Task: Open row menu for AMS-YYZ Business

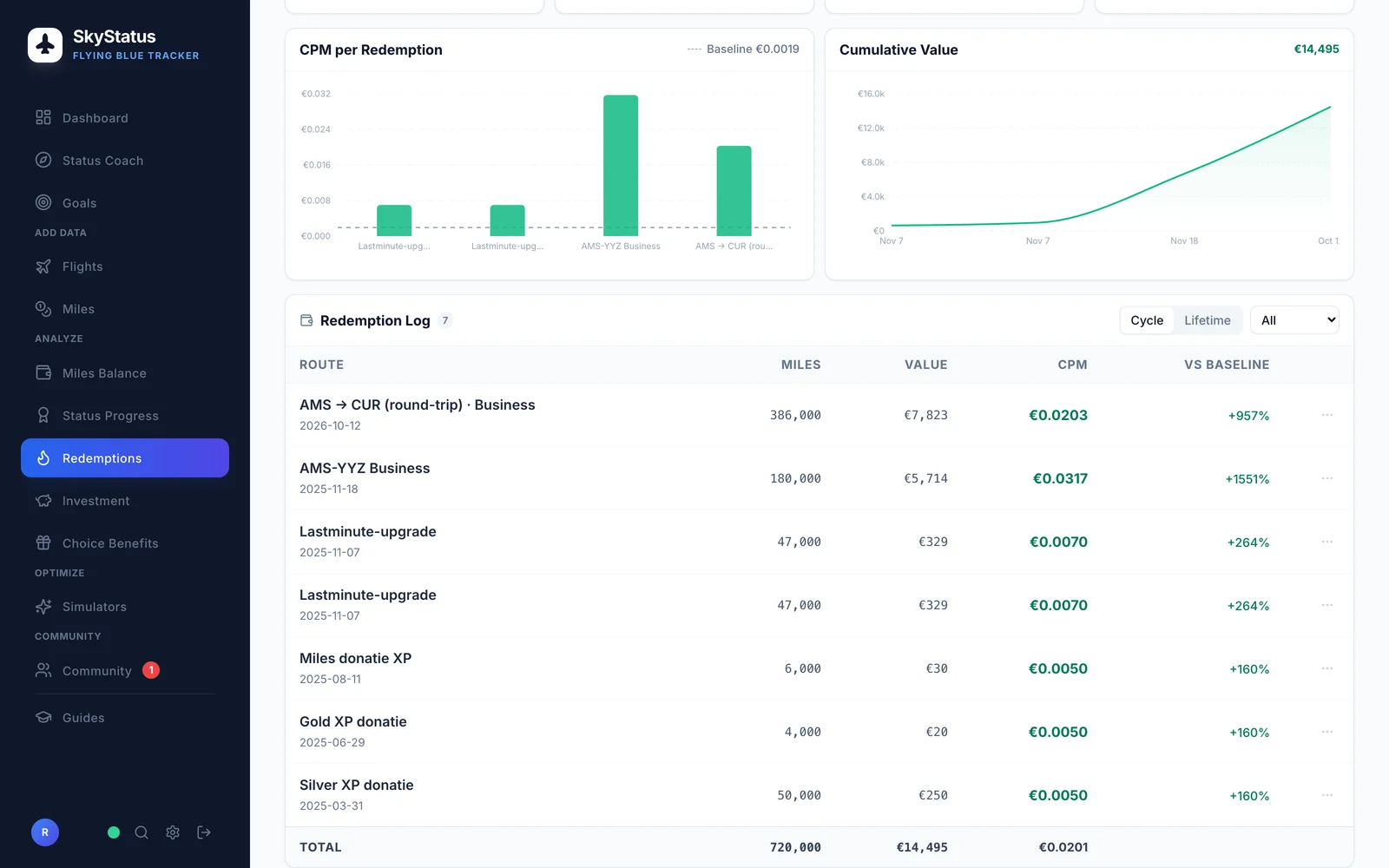Action: coord(1327,478)
